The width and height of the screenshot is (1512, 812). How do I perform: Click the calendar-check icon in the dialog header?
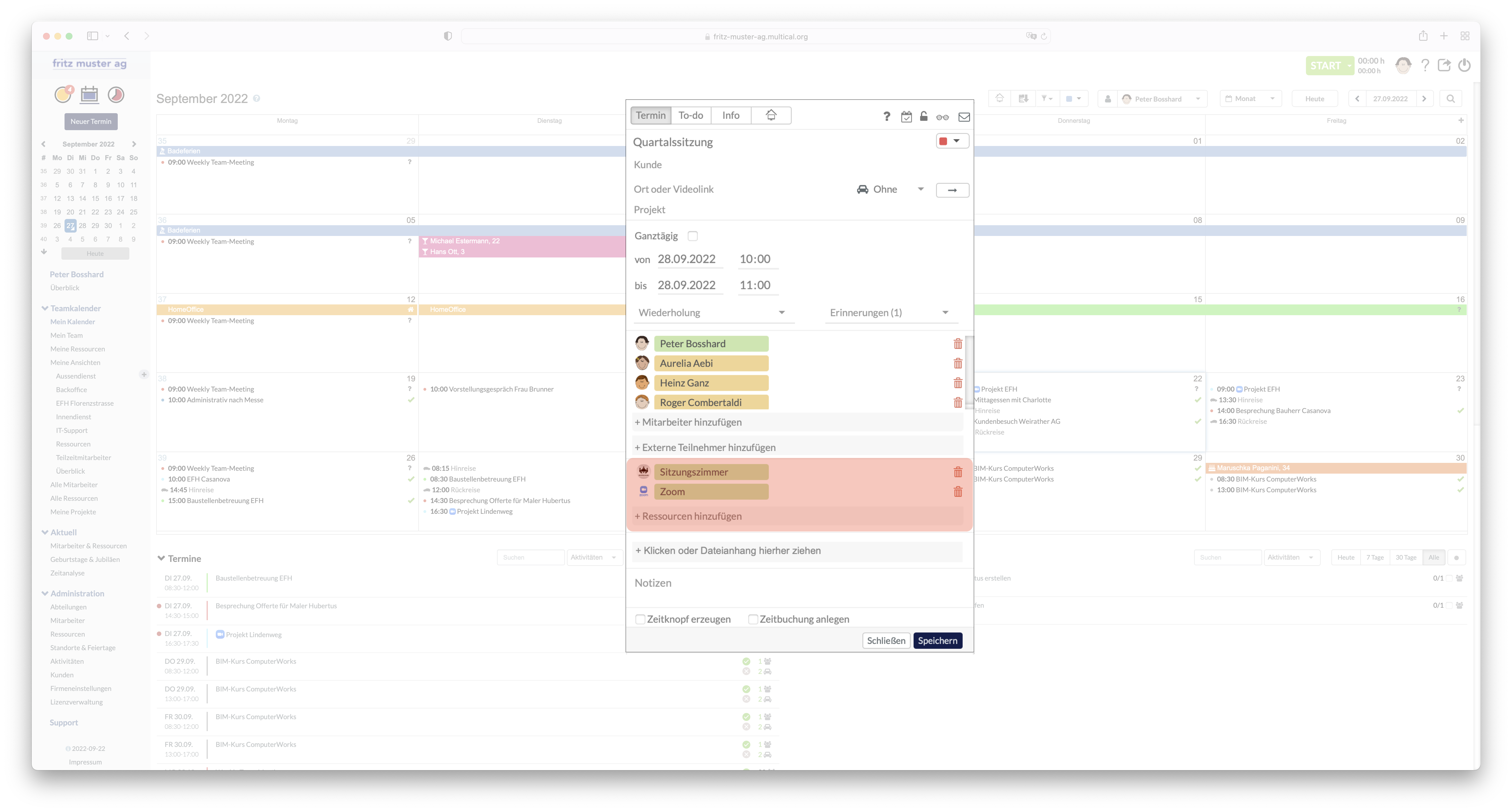[x=906, y=116]
